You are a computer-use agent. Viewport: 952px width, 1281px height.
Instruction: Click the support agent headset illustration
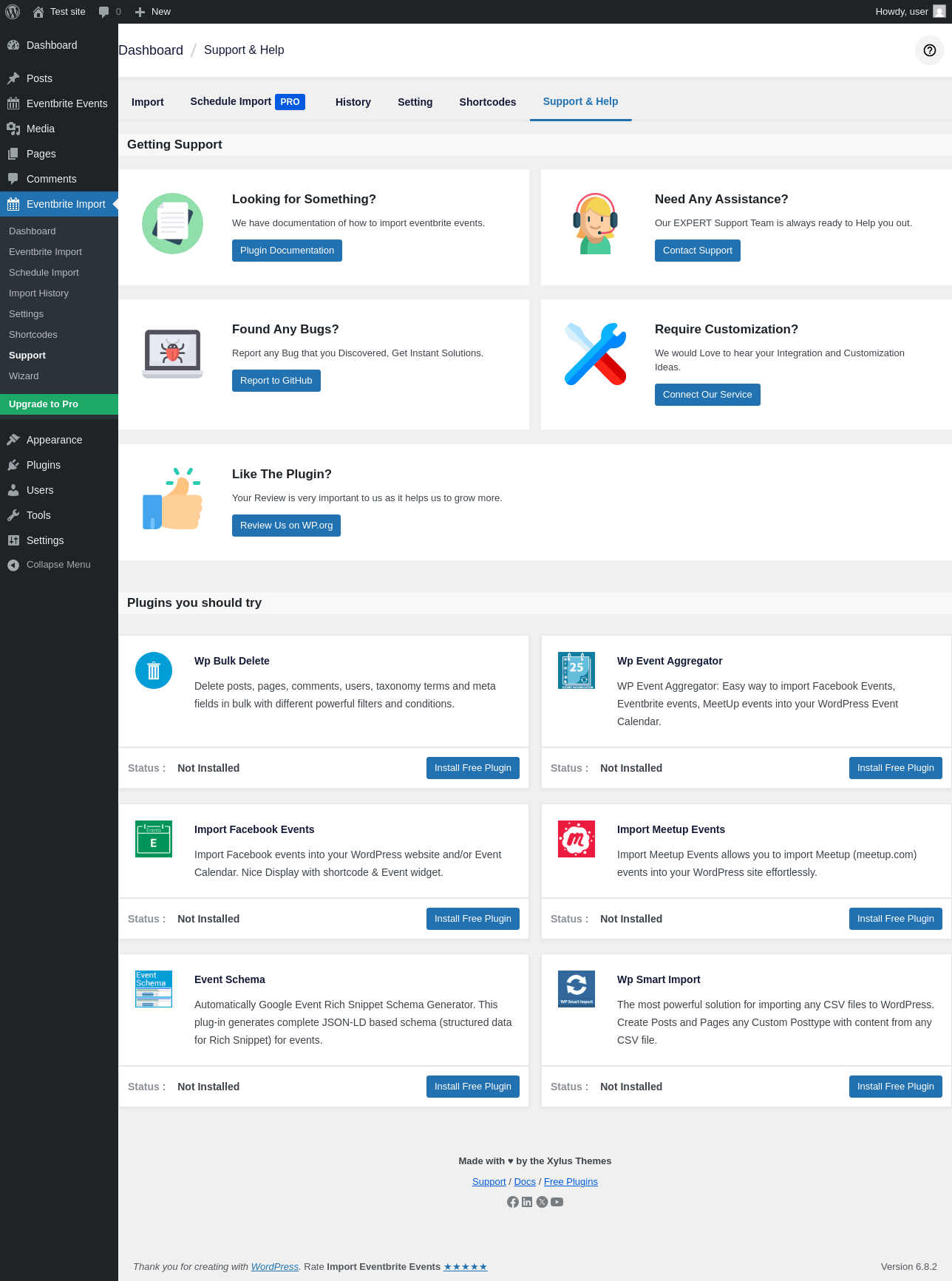point(595,223)
